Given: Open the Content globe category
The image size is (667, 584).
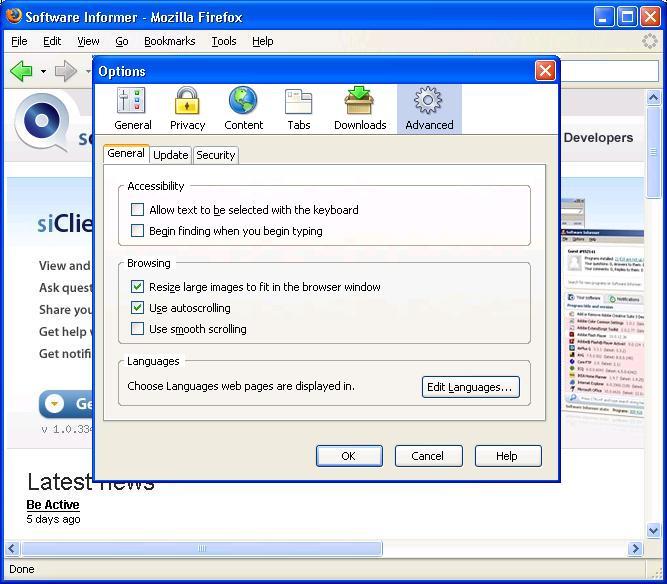Looking at the screenshot, I should tap(243, 109).
